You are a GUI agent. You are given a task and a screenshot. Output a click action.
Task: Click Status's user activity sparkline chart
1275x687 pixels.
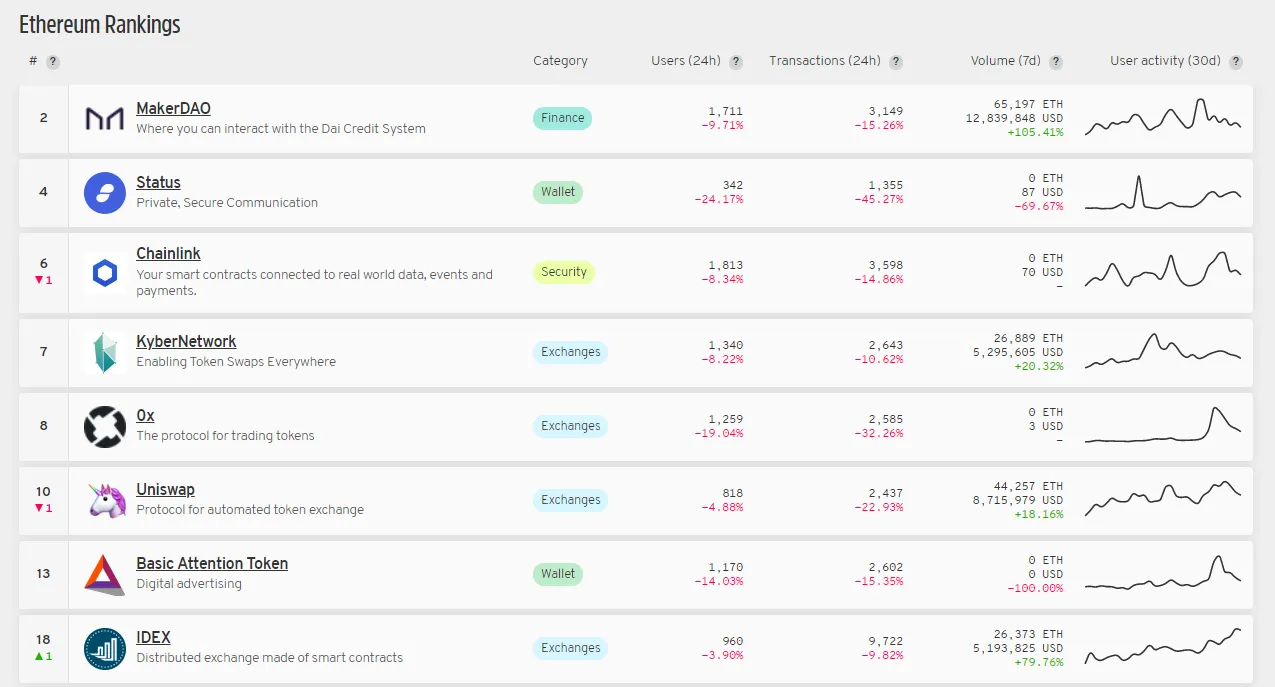(1163, 192)
